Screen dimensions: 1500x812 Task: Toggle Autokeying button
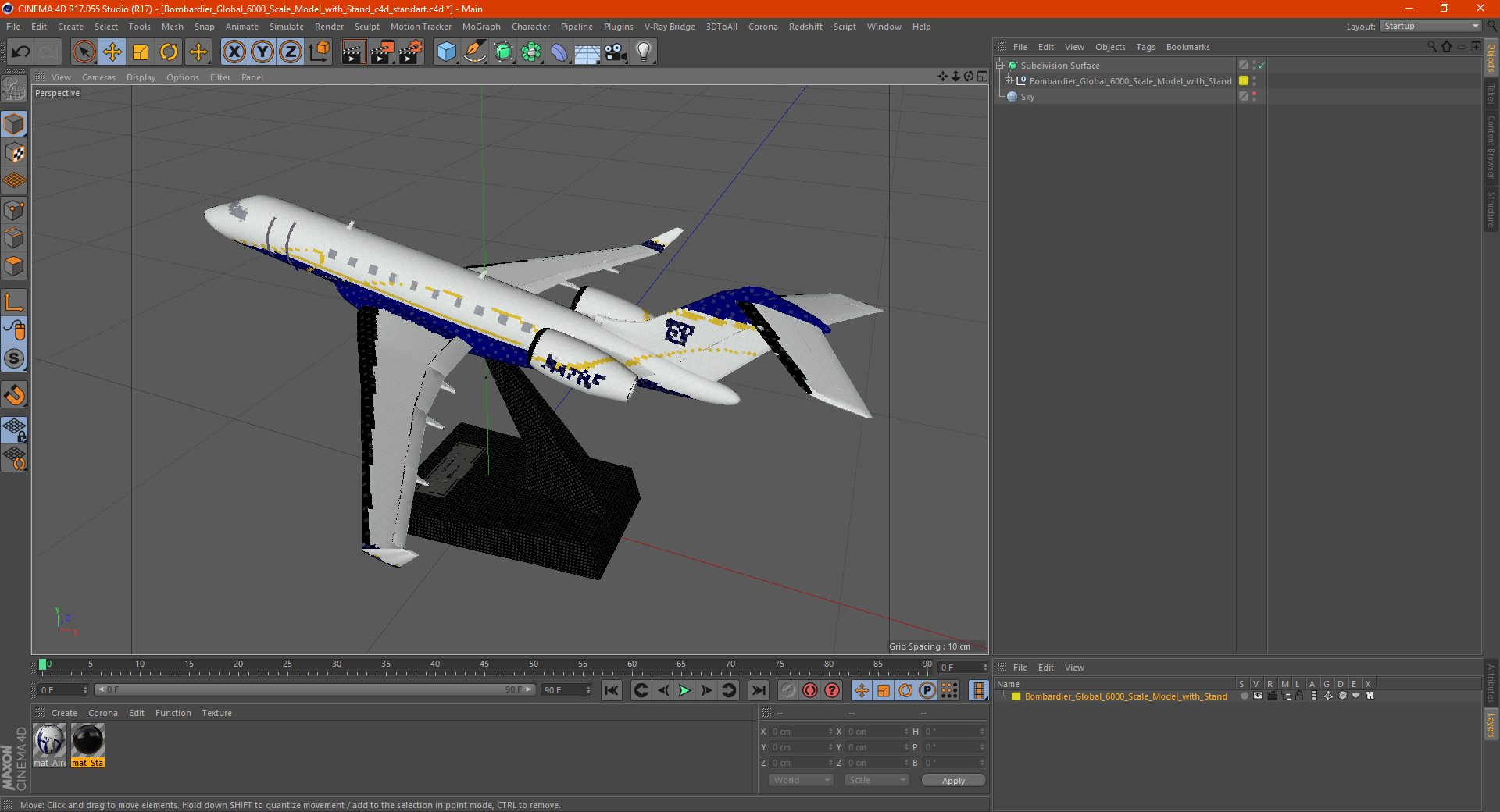click(810, 690)
